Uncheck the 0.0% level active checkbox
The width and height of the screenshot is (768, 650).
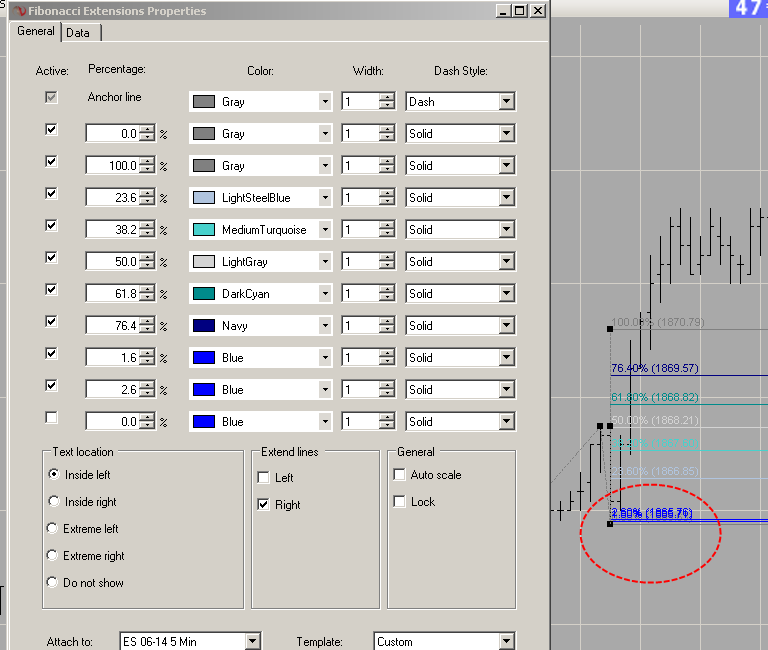[51, 130]
